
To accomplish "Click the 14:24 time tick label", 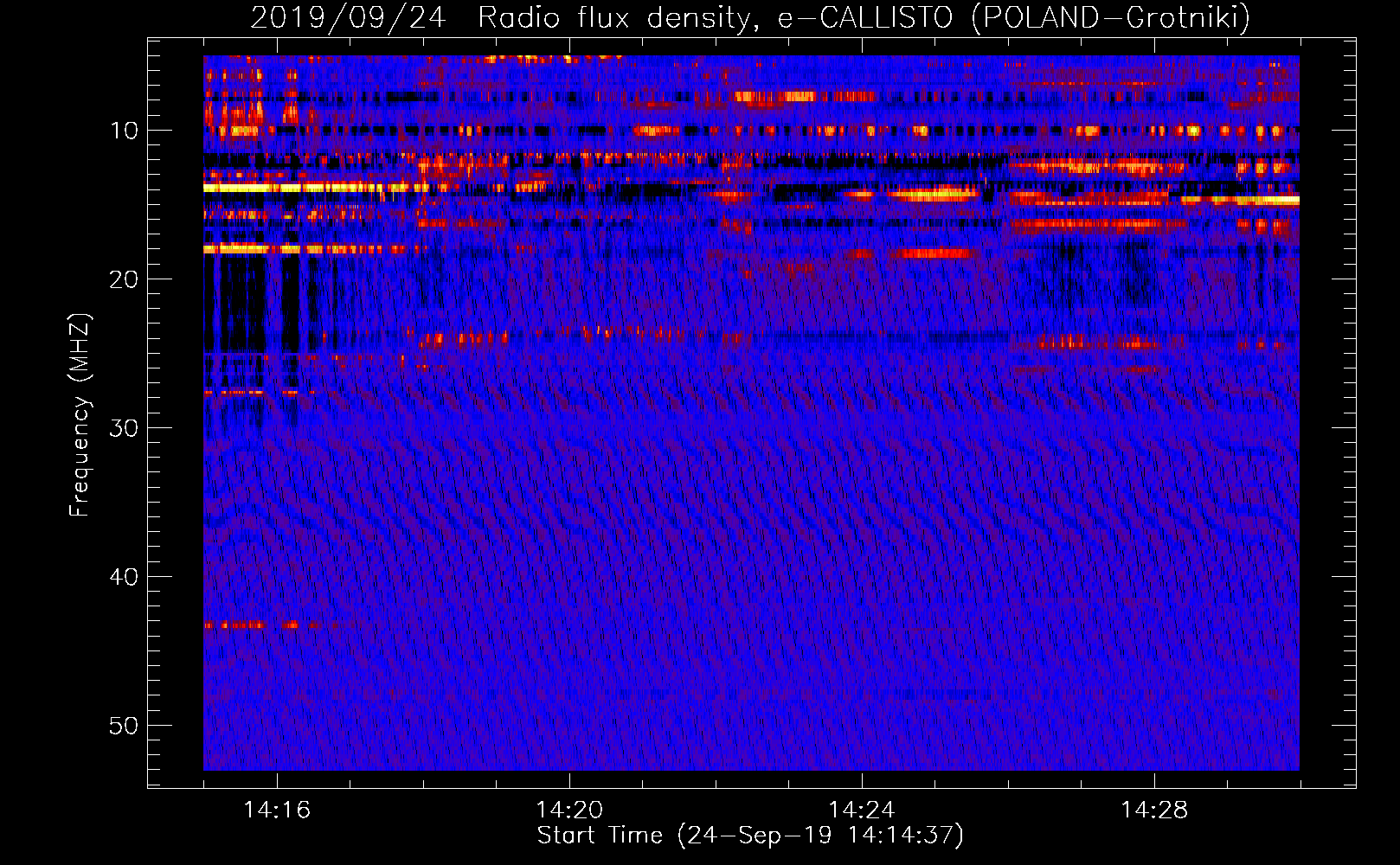I will pyautogui.click(x=862, y=811).
